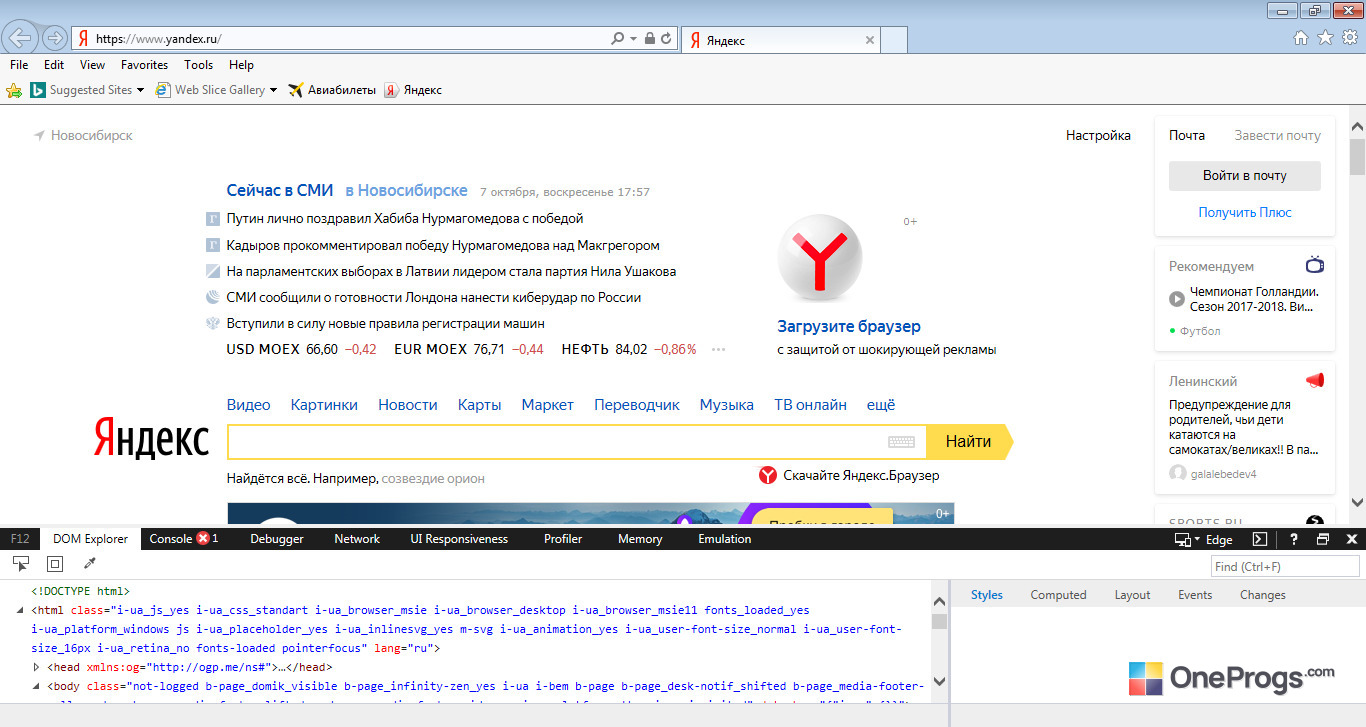Click the Add to Favorites bar star icon
This screenshot has width=1366, height=727.
pyautogui.click(x=14, y=90)
